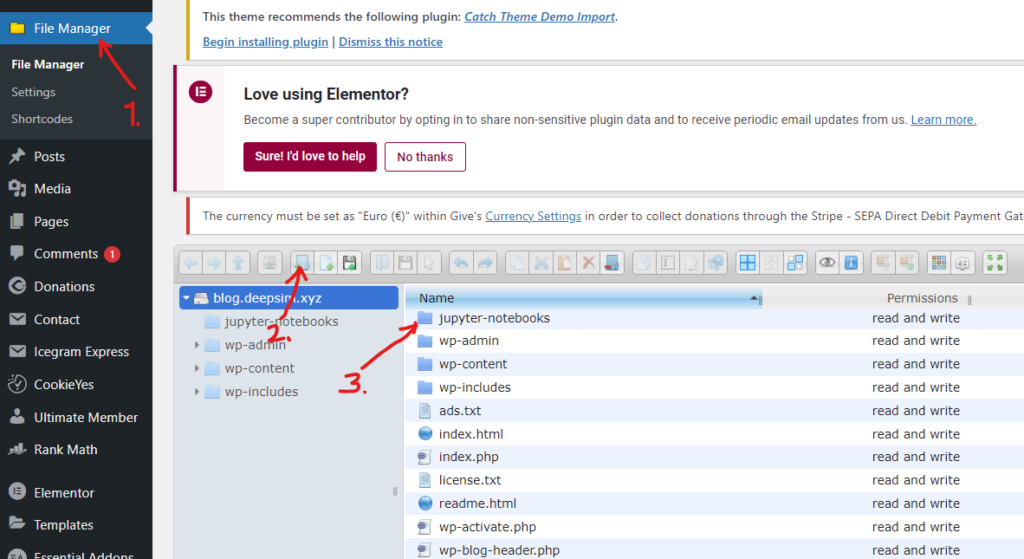Select the readme.html file
The width and height of the screenshot is (1024, 559).
[x=714, y=503]
